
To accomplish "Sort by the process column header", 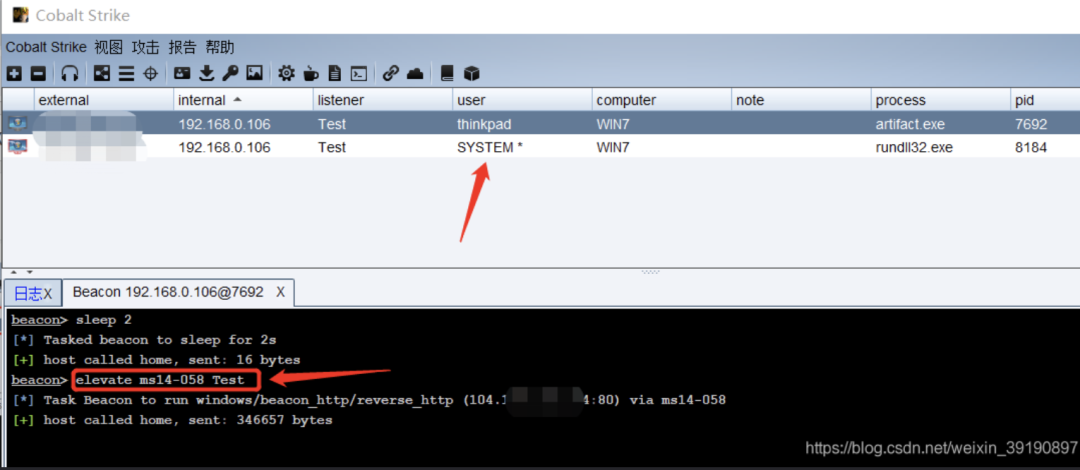I will point(941,100).
